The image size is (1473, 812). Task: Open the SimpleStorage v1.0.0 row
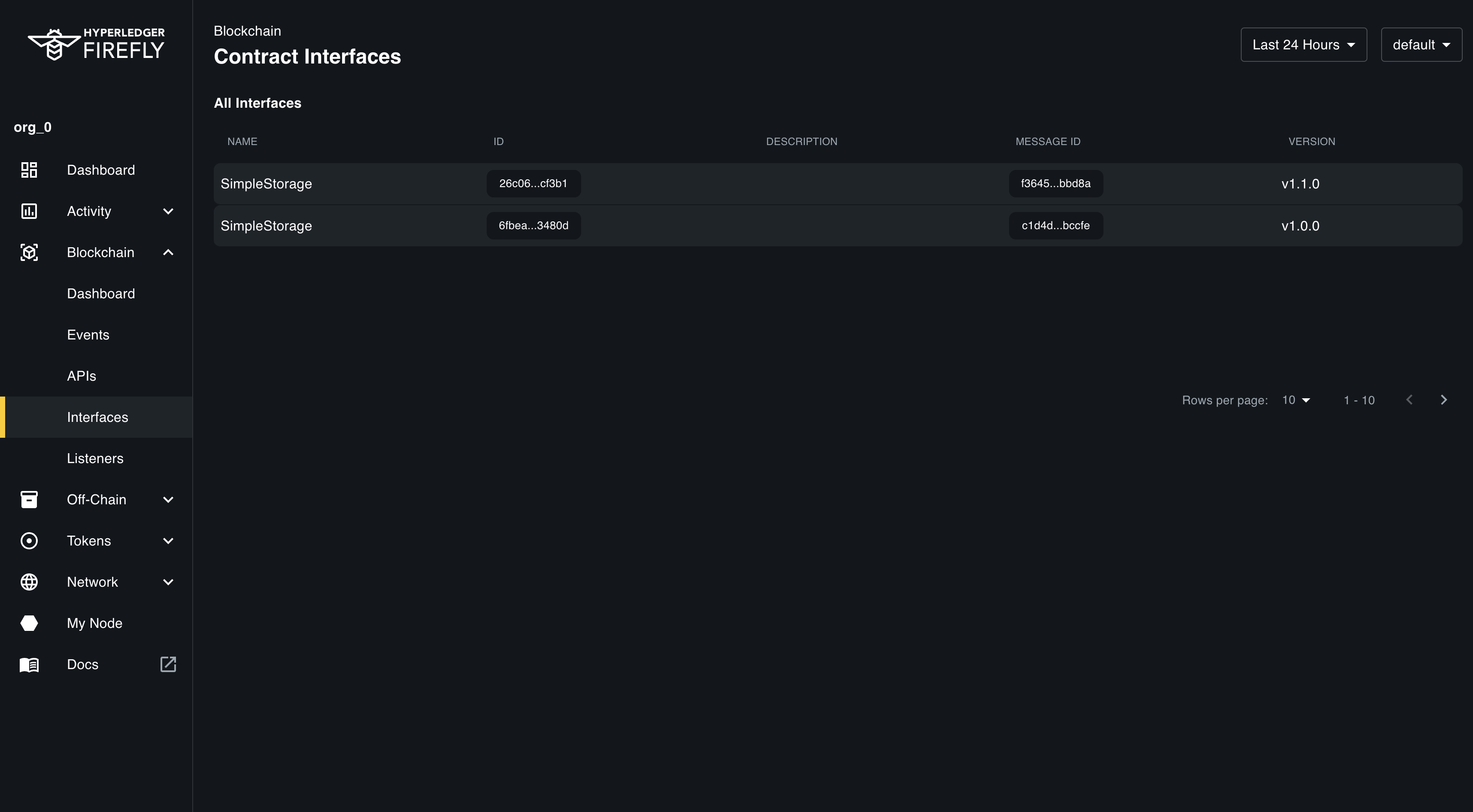click(x=838, y=225)
